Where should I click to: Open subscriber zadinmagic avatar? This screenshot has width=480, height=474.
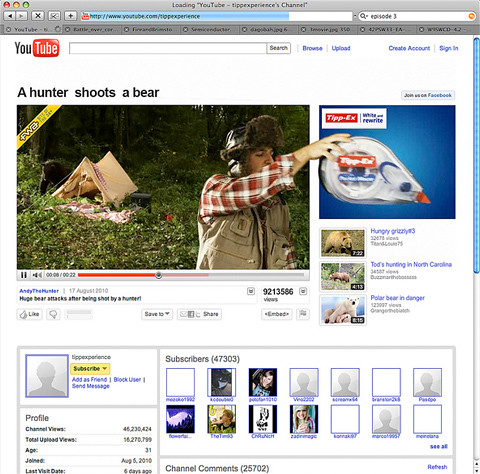(x=304, y=419)
